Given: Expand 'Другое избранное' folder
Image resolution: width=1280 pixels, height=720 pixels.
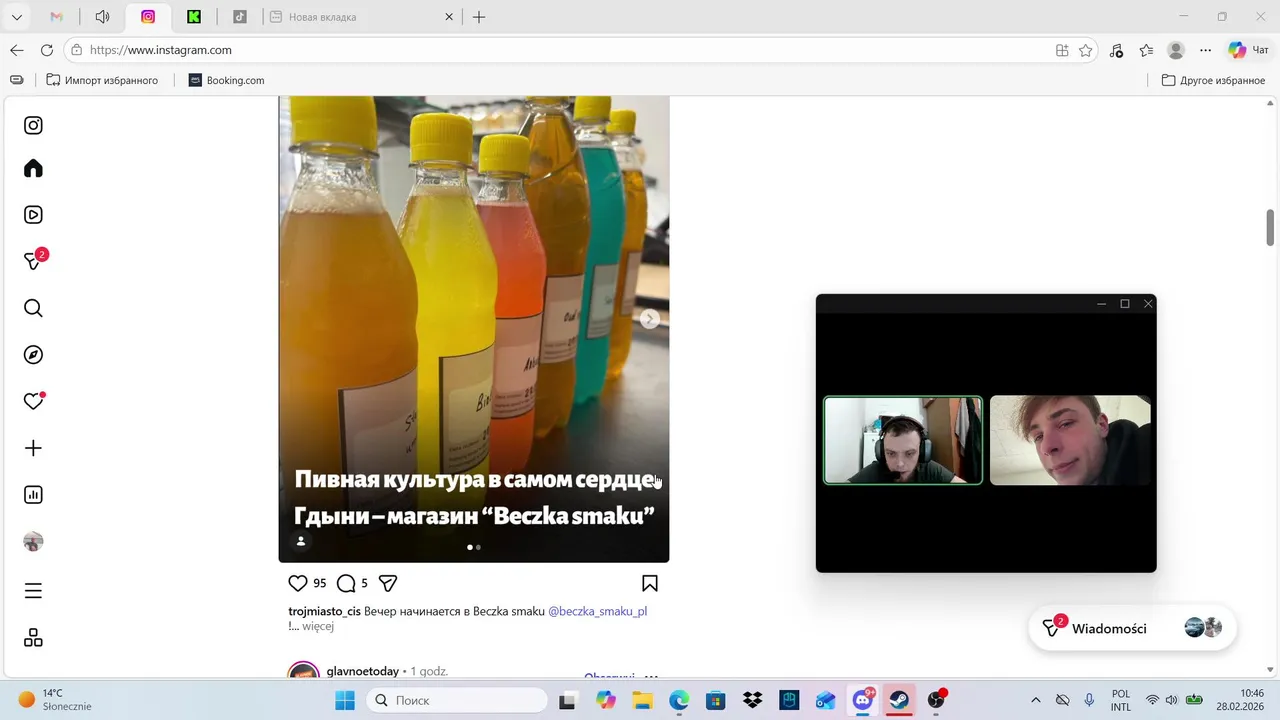Looking at the screenshot, I should [x=1213, y=80].
